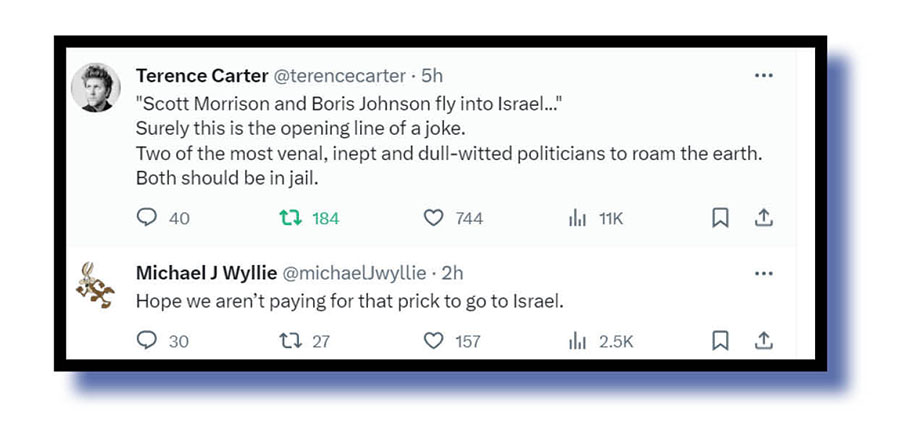Click the Terence Carter display name

click(200, 75)
